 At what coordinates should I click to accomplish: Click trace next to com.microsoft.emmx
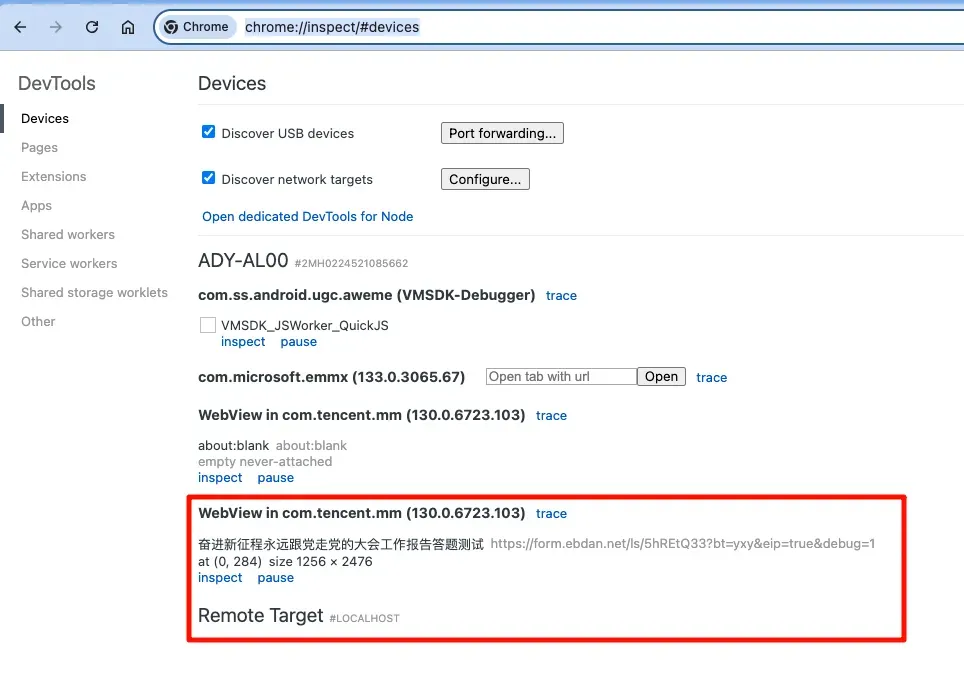711,377
